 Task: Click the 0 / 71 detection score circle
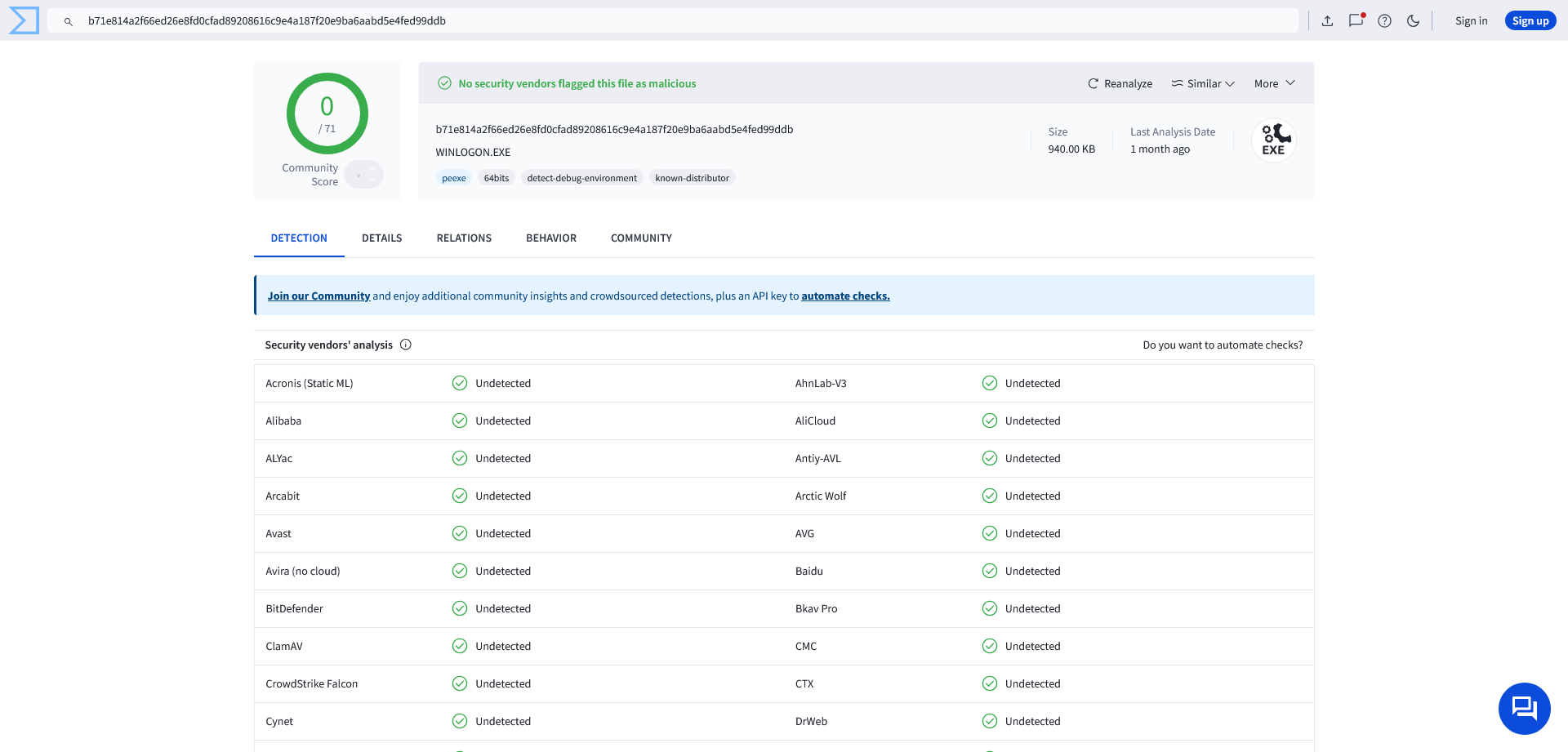327,113
